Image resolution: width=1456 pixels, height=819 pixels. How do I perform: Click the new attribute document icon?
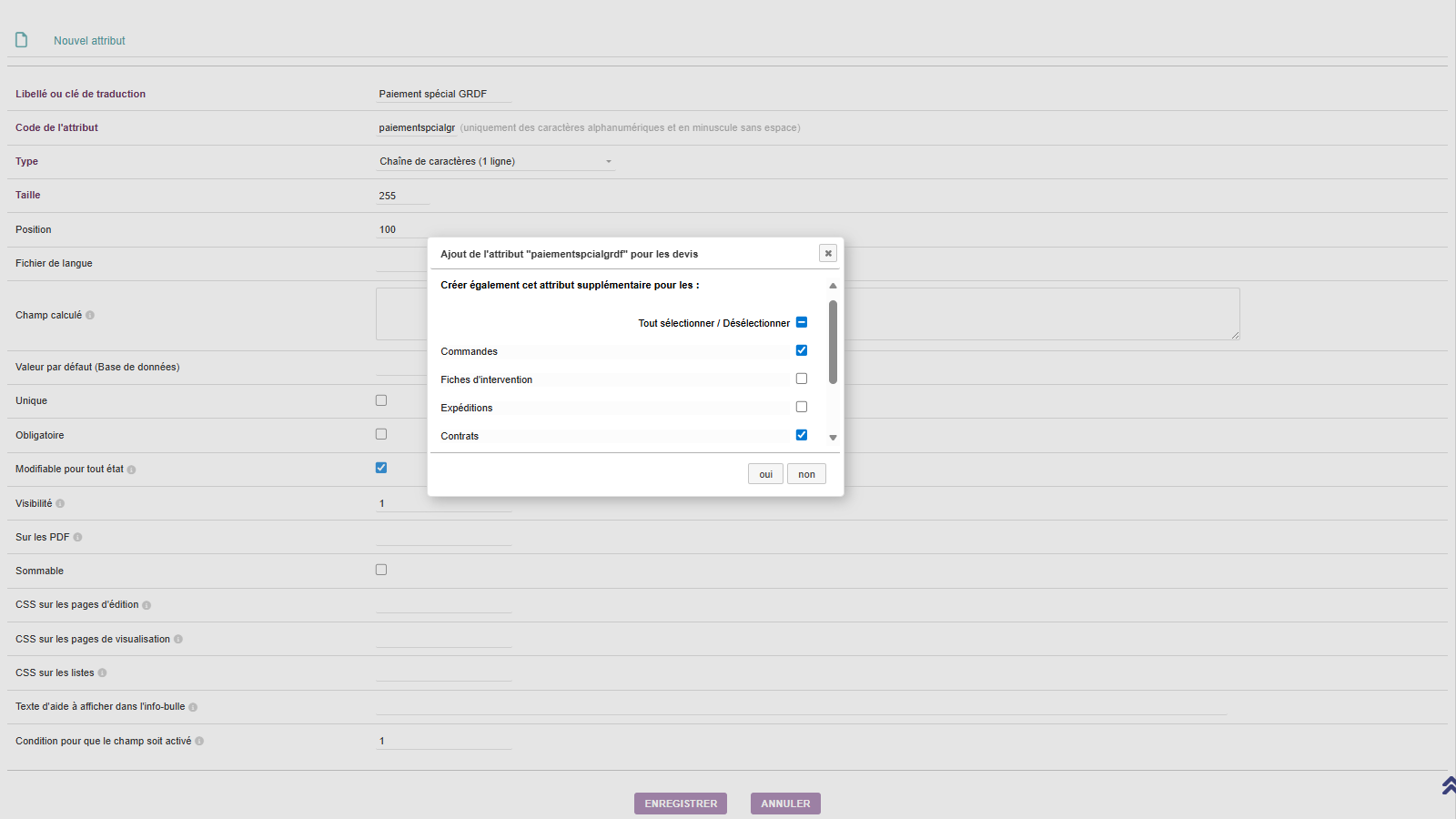pyautogui.click(x=21, y=40)
